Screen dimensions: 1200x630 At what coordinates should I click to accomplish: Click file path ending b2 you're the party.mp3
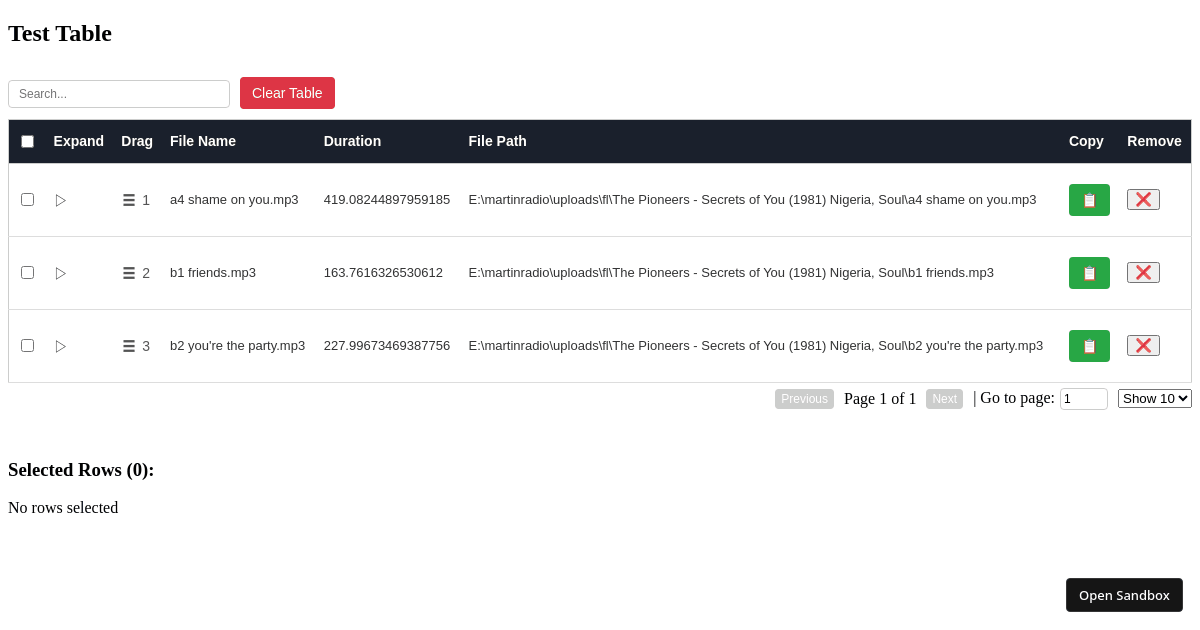(755, 346)
